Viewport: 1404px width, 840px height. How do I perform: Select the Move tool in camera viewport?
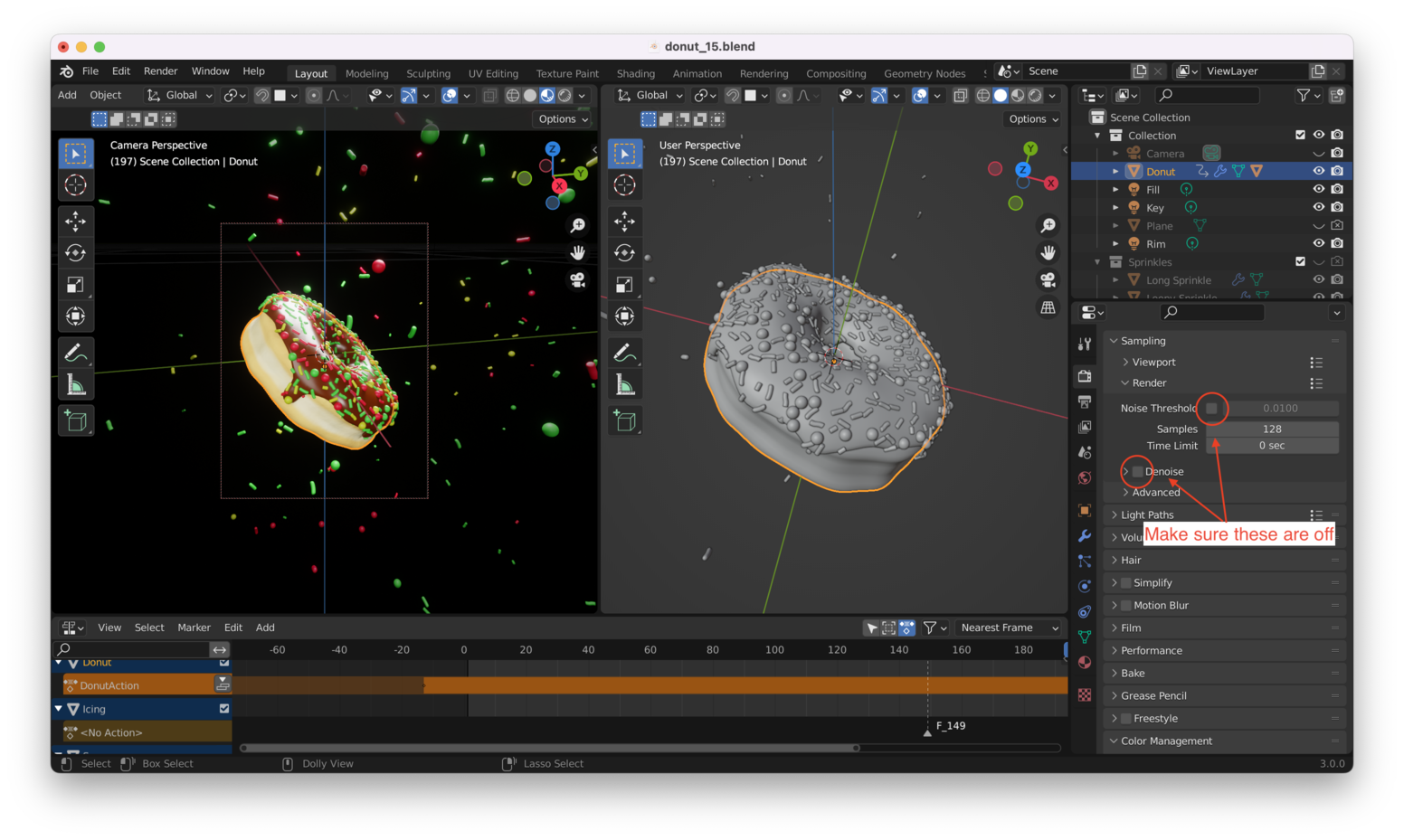(x=76, y=221)
